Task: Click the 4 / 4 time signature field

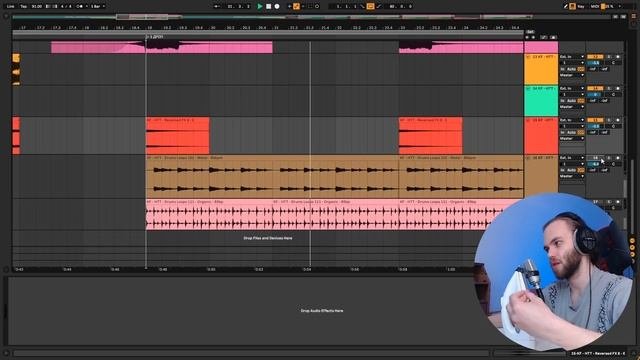Action: coord(67,6)
